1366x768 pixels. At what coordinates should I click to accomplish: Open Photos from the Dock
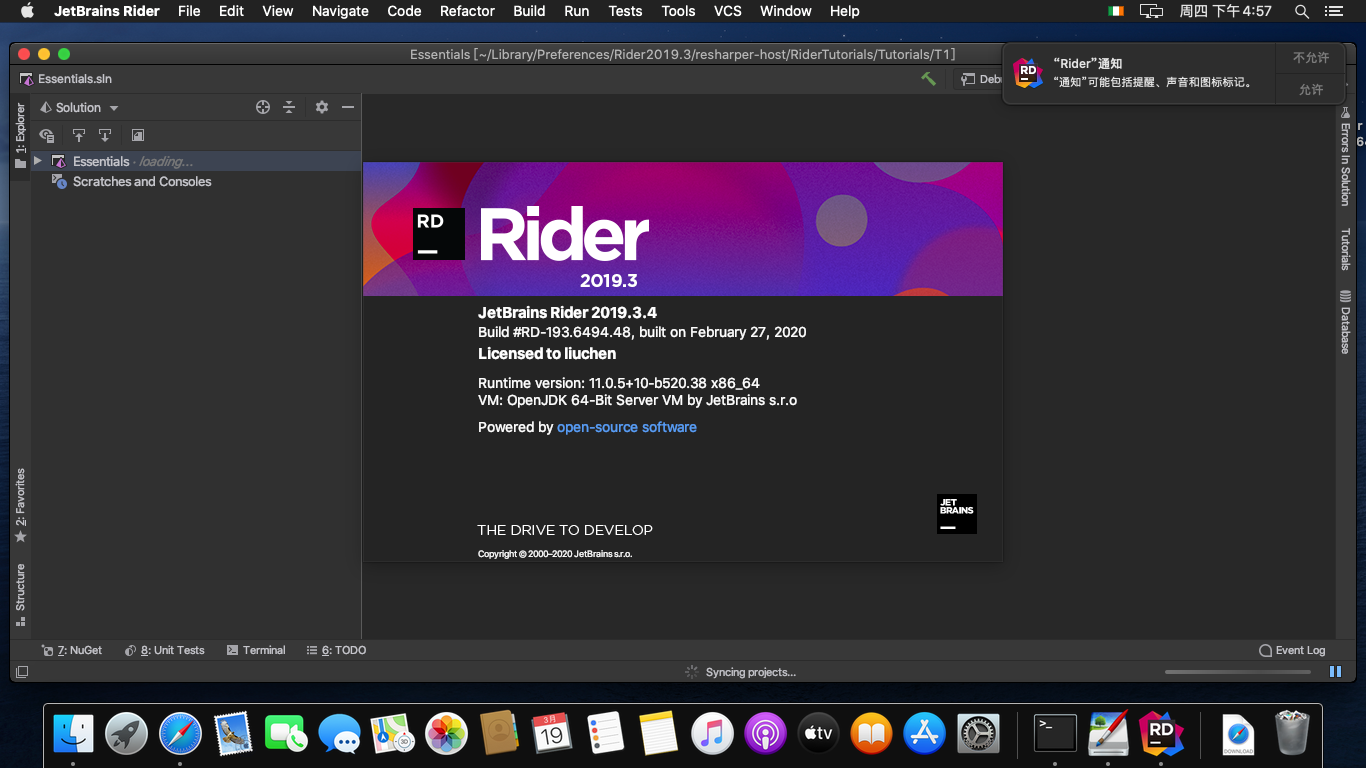pos(446,734)
